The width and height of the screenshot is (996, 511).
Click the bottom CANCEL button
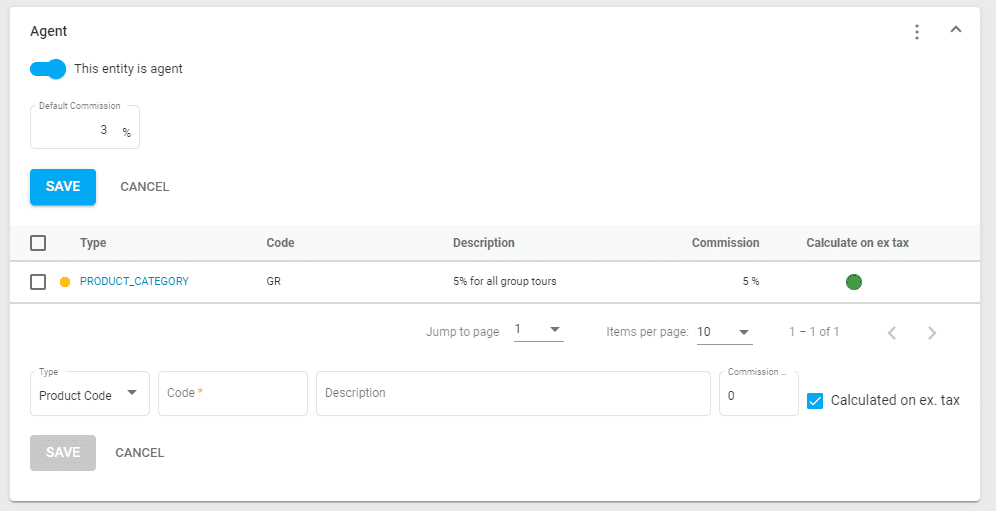point(140,453)
